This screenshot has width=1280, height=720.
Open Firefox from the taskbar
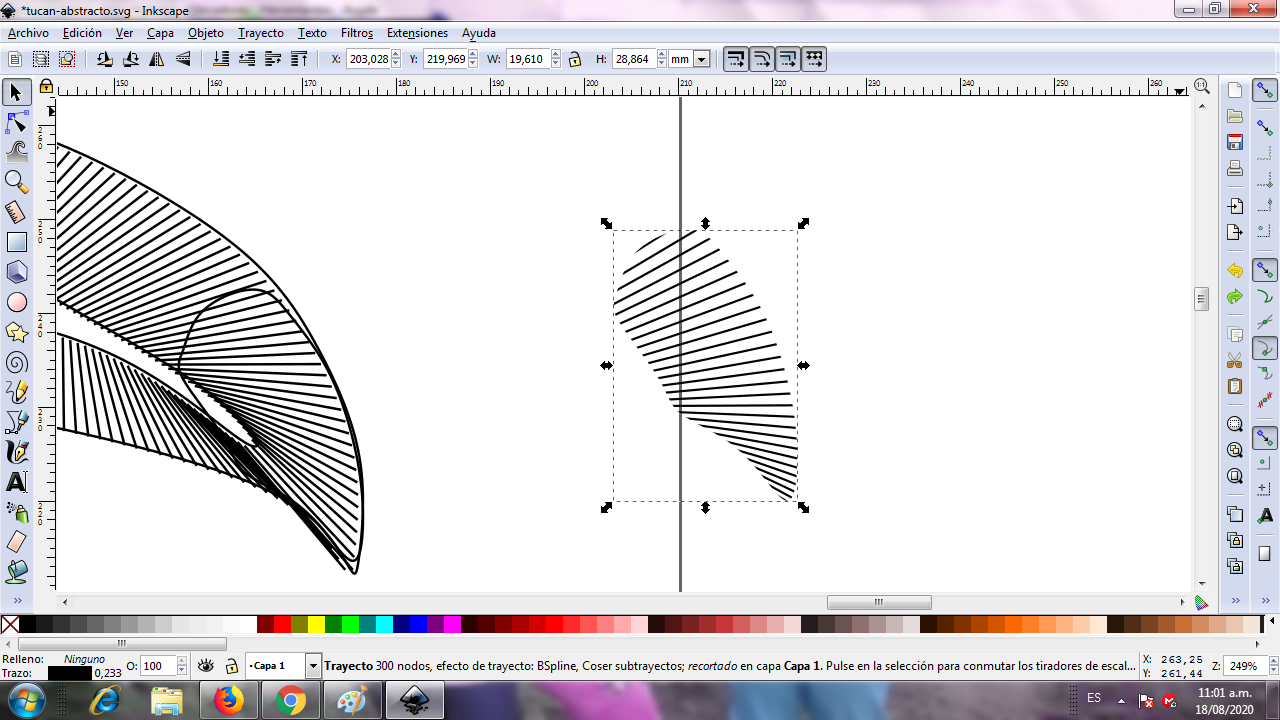point(229,701)
